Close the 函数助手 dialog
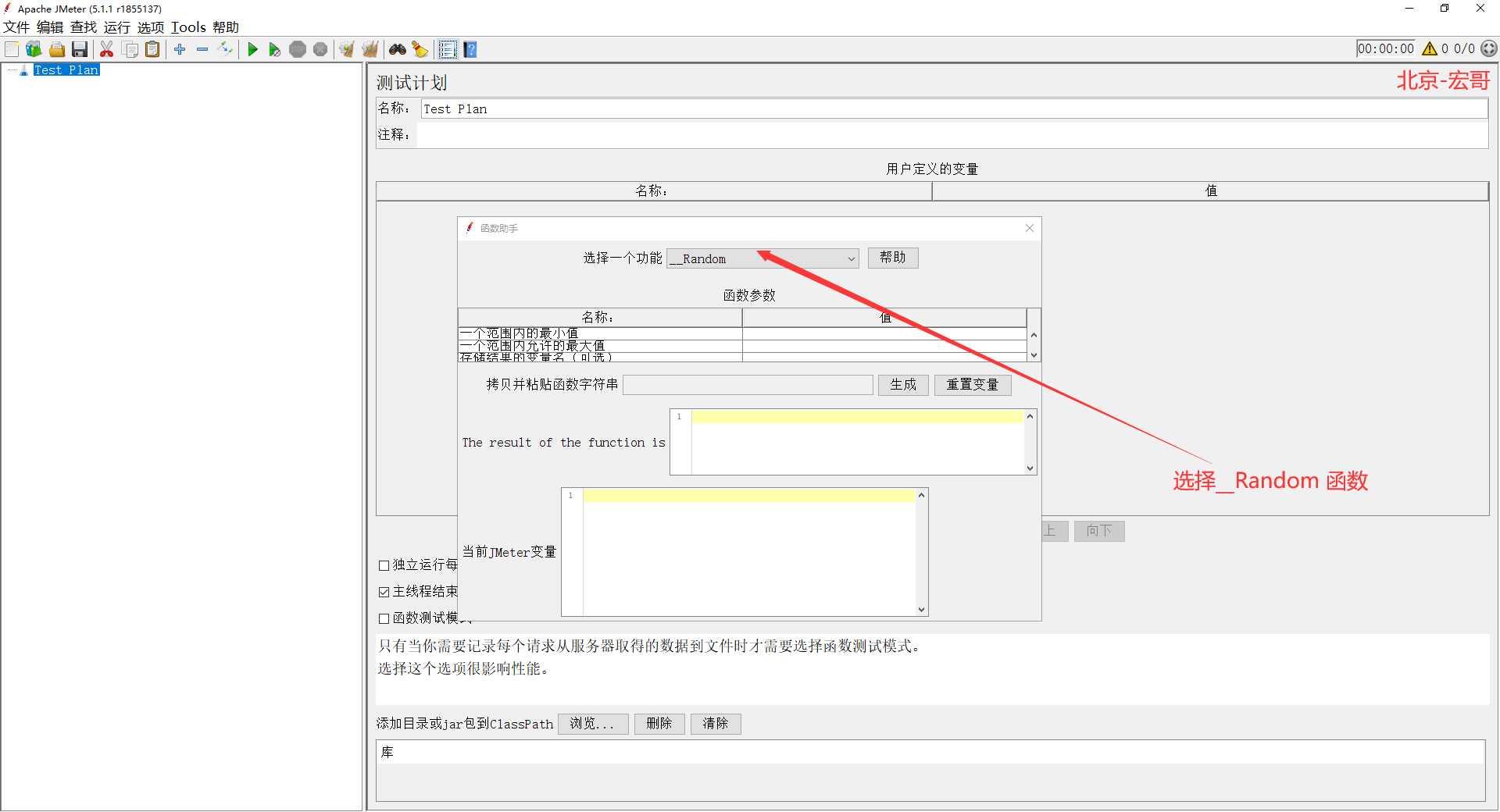Image resolution: width=1500 pixels, height=812 pixels. (1030, 228)
